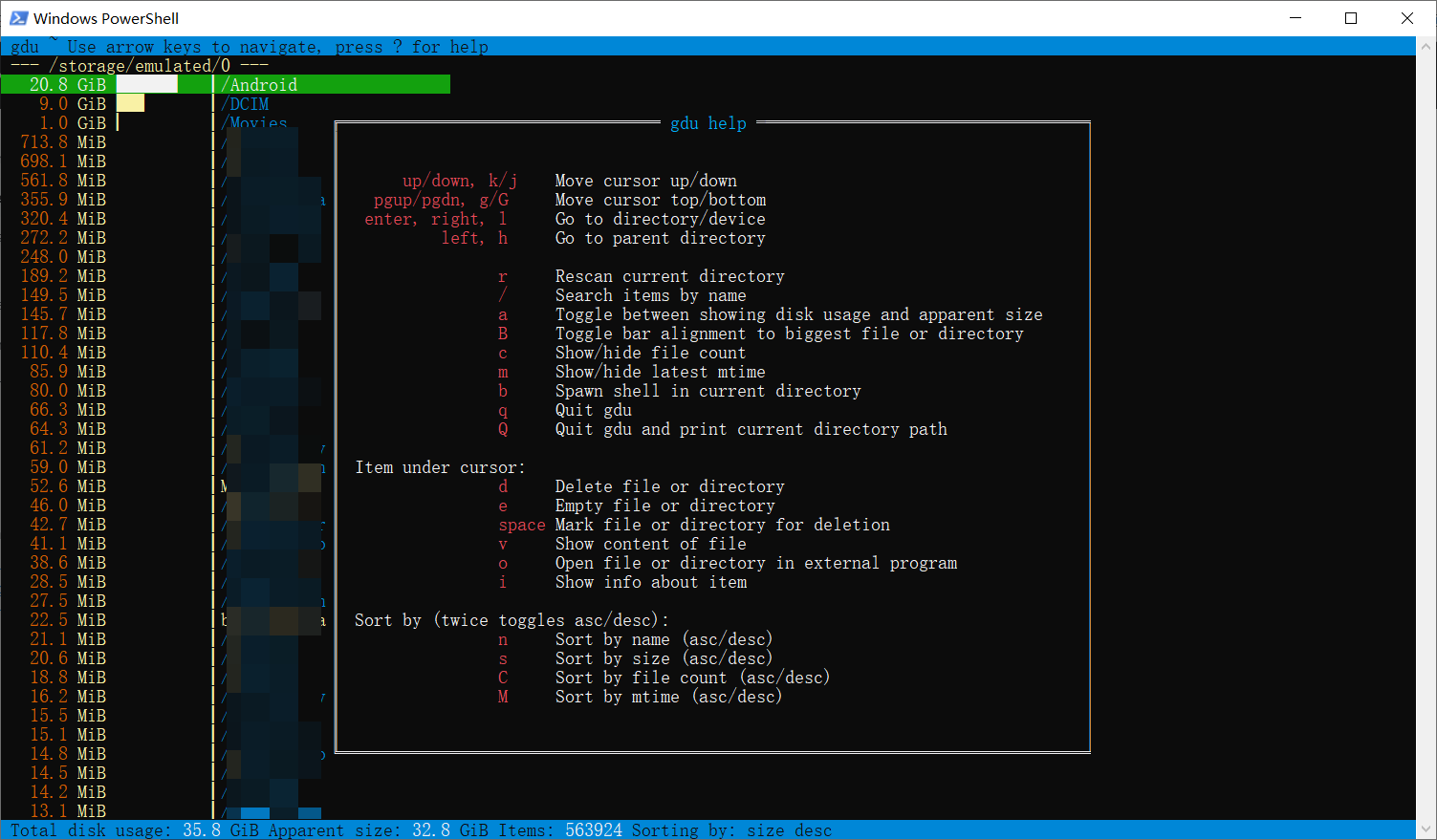Image resolution: width=1437 pixels, height=840 pixels.
Task: Click the 248.0 MiB size entry
Action: [x=63, y=257]
